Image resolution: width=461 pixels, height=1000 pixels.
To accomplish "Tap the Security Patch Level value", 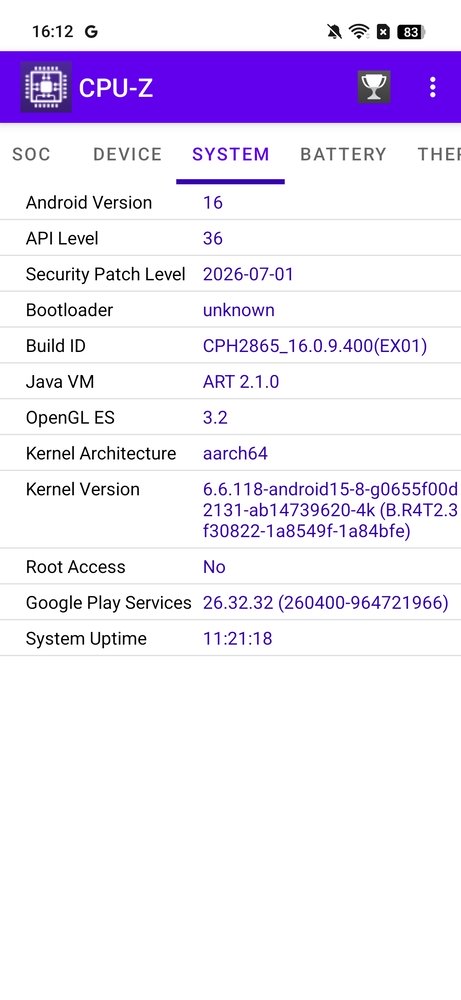I will coord(248,274).
